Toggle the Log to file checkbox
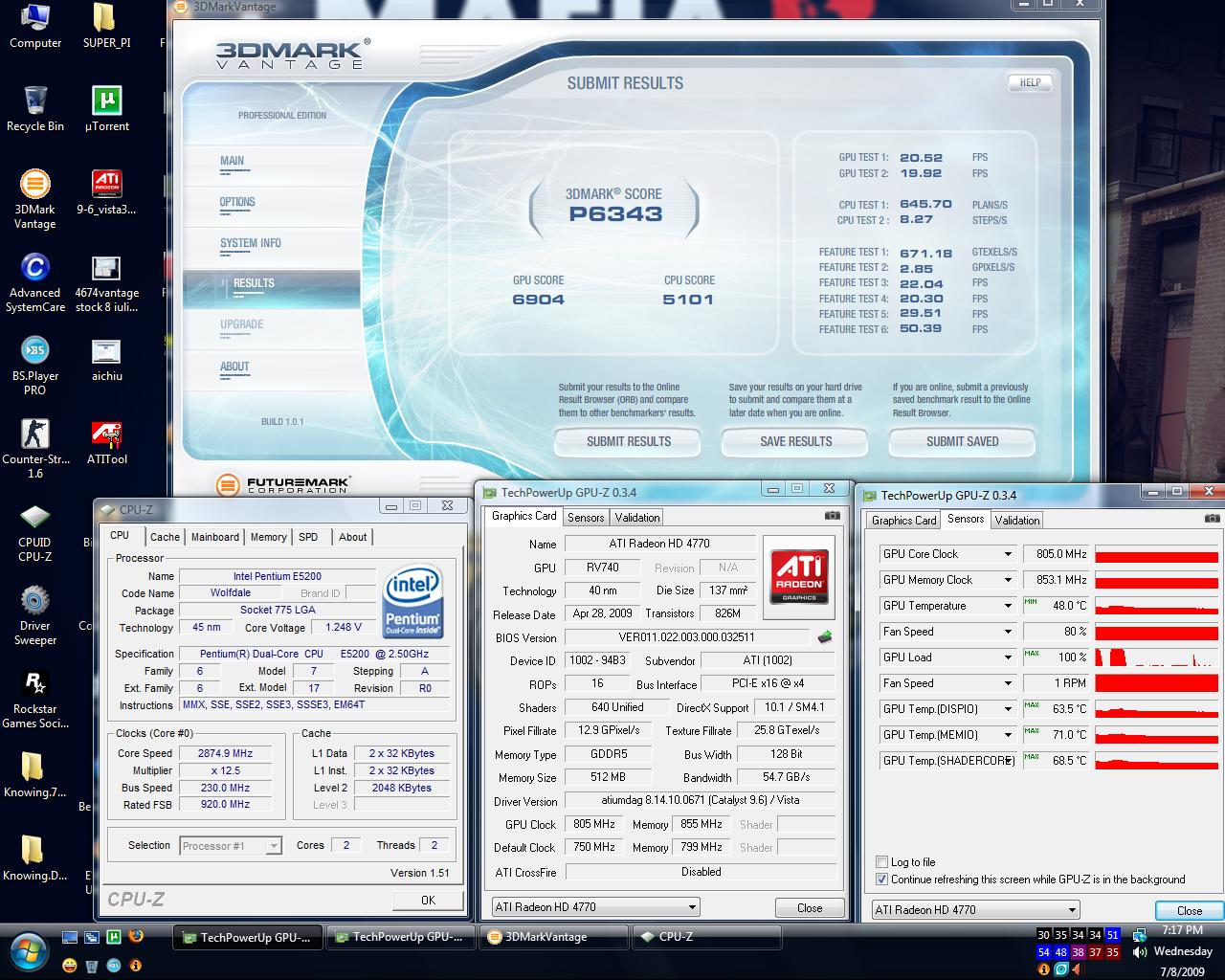 click(881, 862)
